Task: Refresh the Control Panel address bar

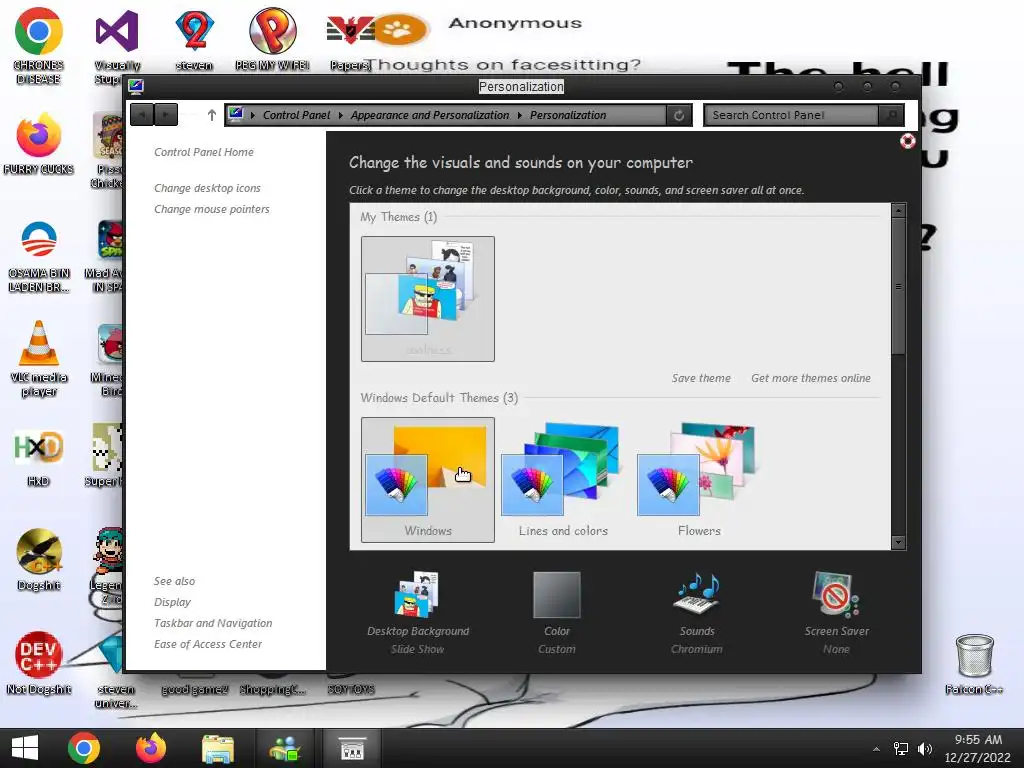Action: (679, 115)
